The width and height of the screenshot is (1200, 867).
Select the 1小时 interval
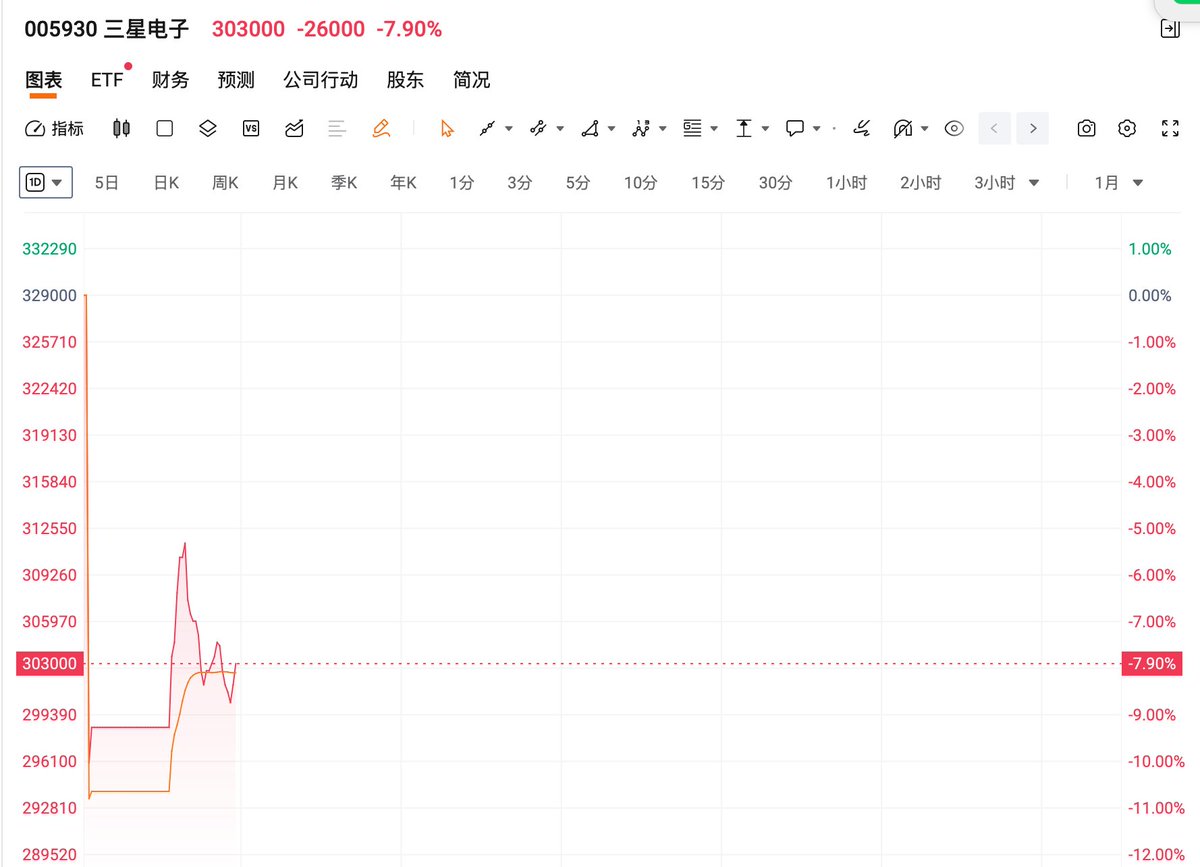[x=846, y=183]
